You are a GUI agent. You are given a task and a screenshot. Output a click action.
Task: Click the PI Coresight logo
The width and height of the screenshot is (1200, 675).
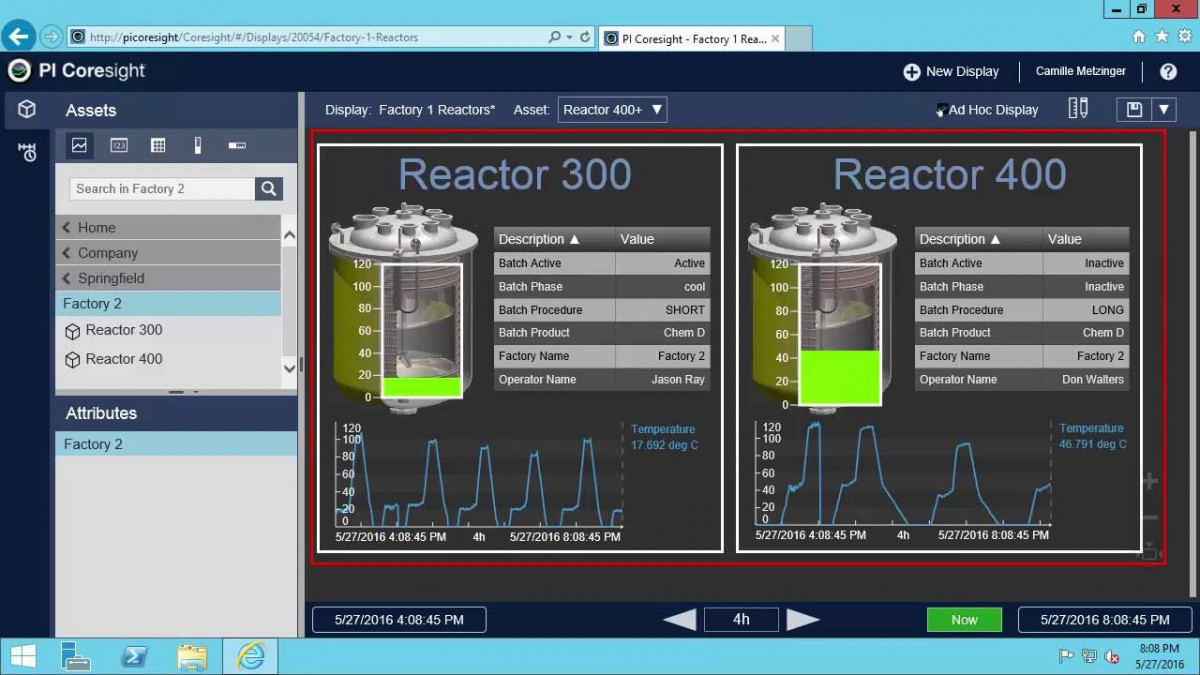tap(76, 71)
